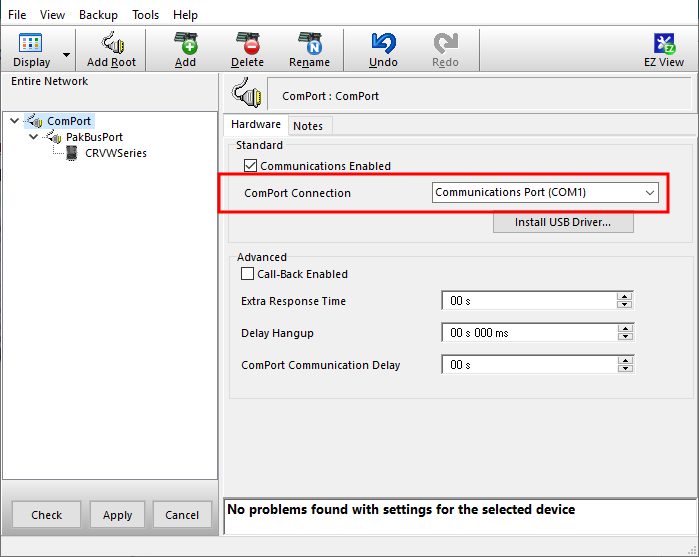Click the Display toolbar icon
Image resolution: width=699 pixels, height=557 pixels.
click(x=31, y=44)
